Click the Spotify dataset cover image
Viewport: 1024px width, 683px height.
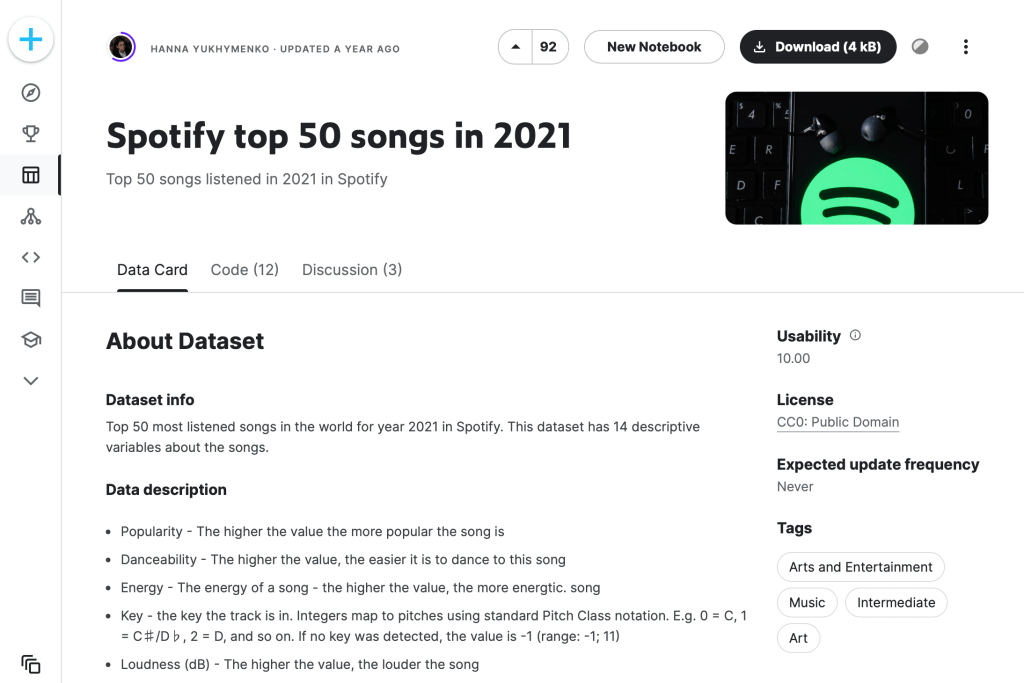856,158
